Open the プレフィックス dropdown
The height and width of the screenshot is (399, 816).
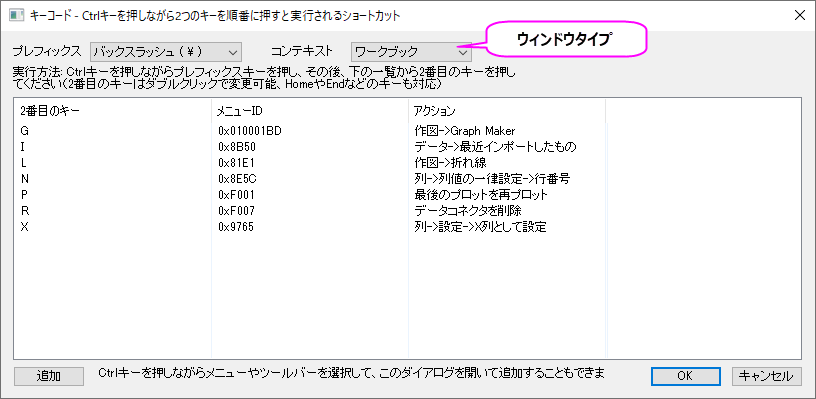(x=165, y=52)
